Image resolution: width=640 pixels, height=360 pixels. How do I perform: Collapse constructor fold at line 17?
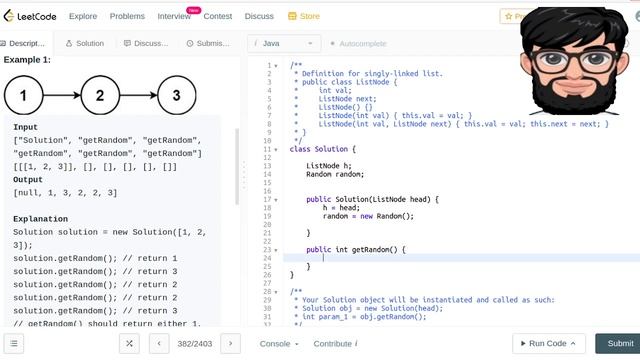pos(276,200)
